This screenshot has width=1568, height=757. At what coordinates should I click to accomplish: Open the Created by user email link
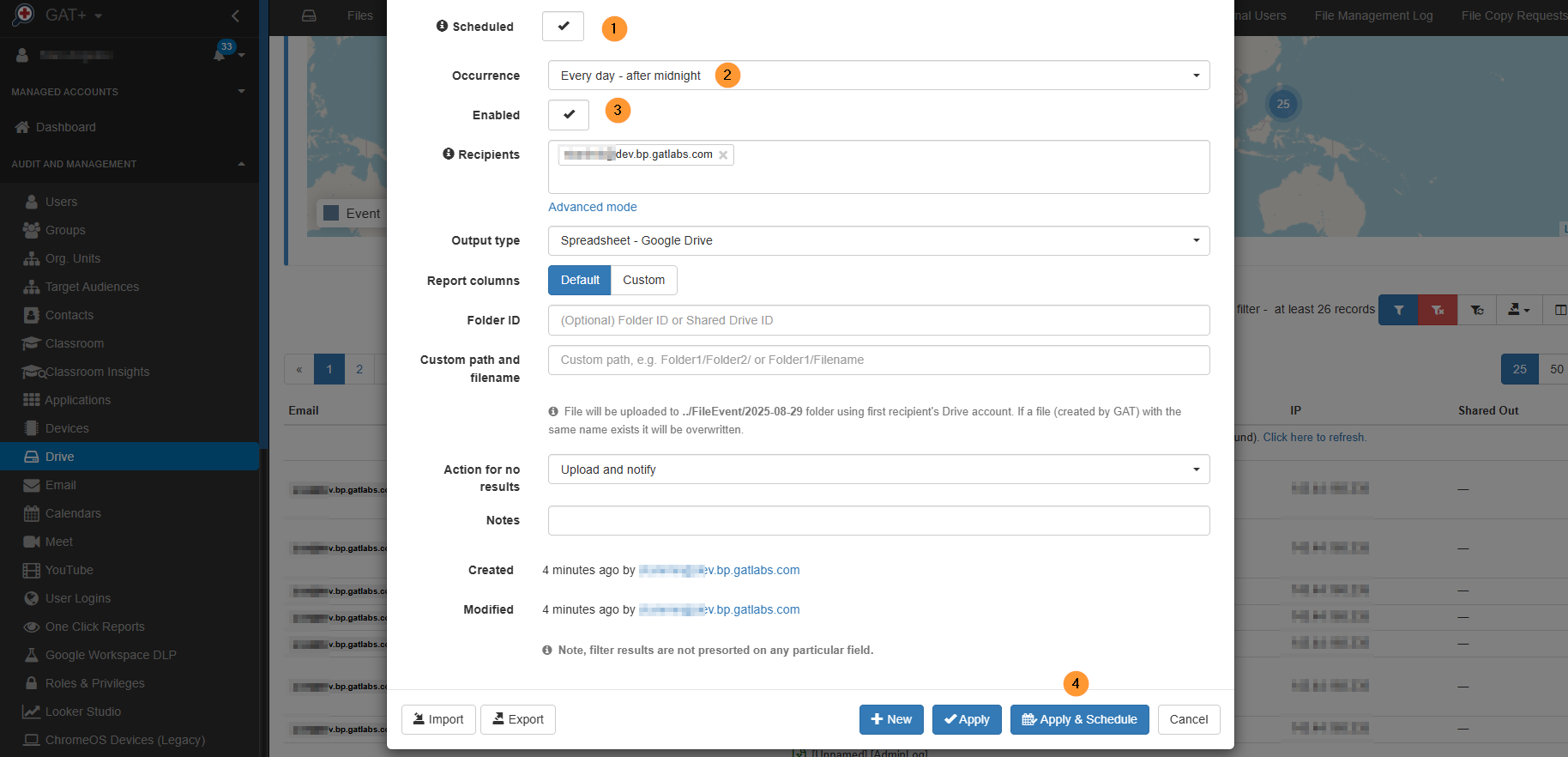(719, 570)
